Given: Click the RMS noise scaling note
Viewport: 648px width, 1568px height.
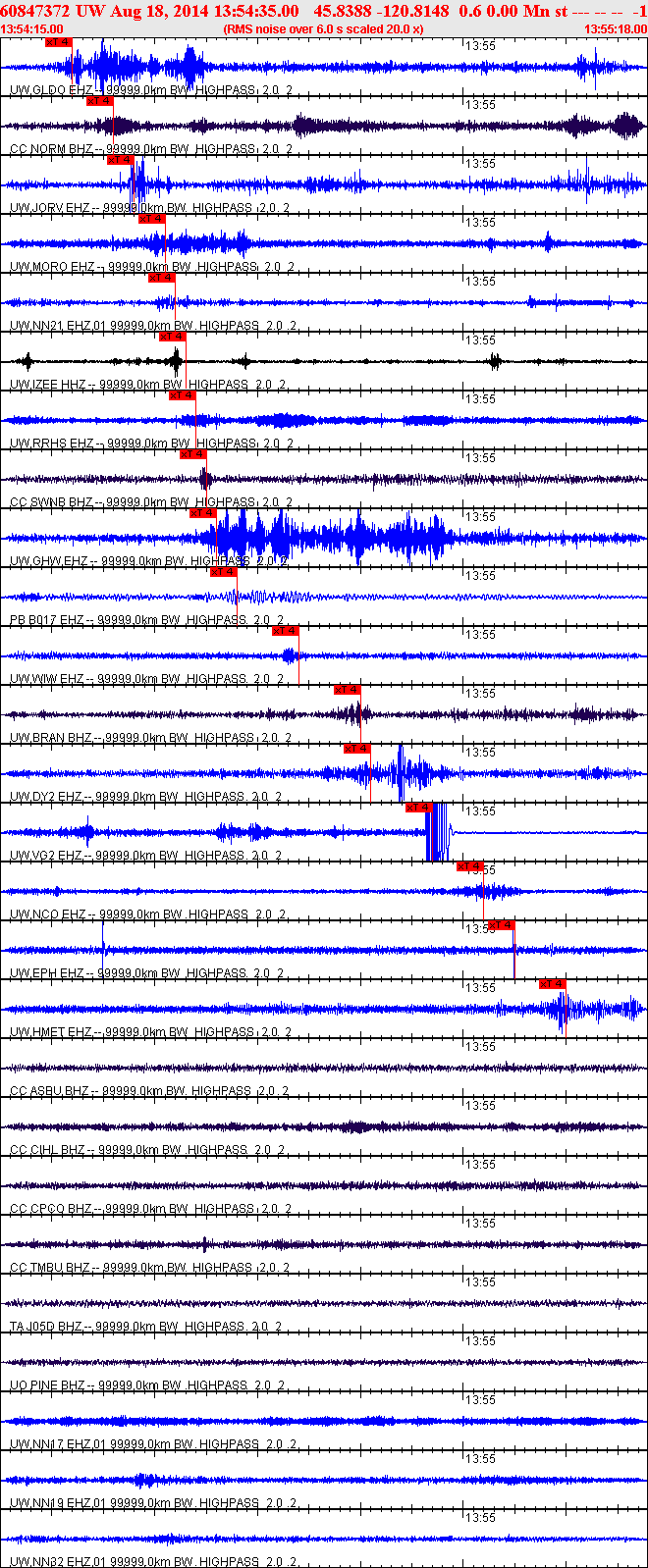Looking at the screenshot, I should tap(324, 29).
